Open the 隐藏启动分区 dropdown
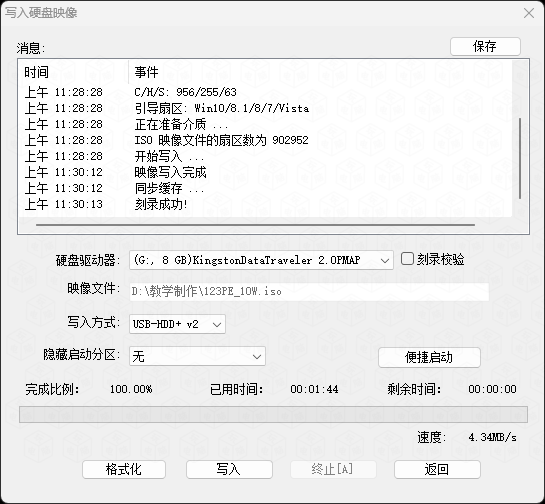 click(x=197, y=356)
